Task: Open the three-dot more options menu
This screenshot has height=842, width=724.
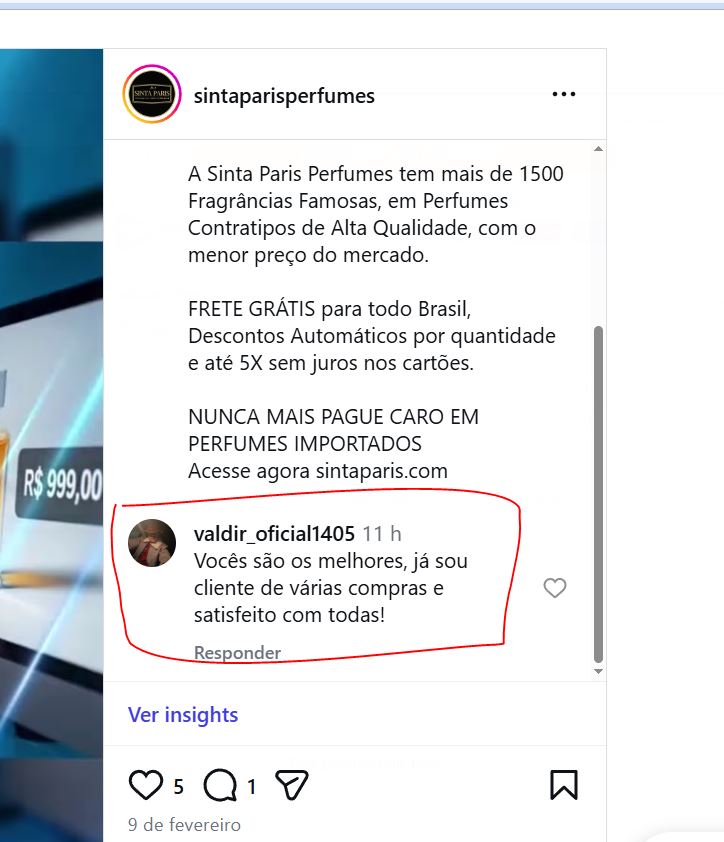Action: (x=563, y=95)
